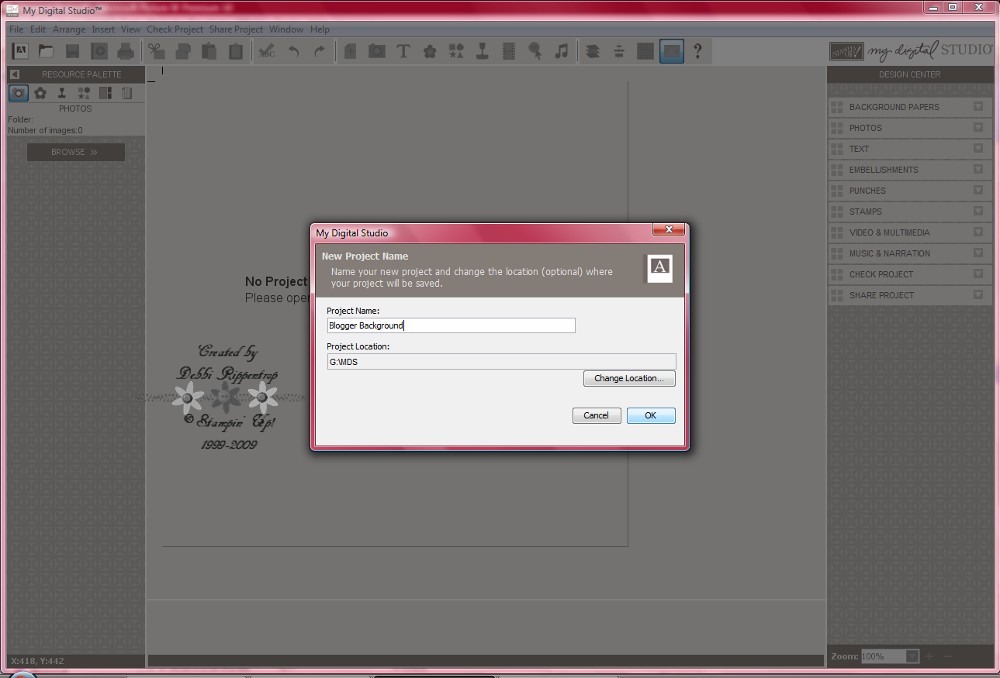Click the Paste clipboard icon
The width and height of the screenshot is (1000, 678).
pyautogui.click(x=209, y=51)
